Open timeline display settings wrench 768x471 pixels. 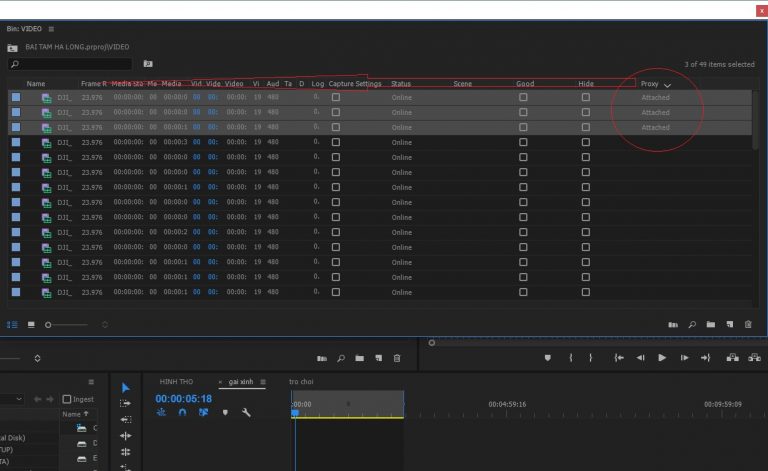tap(246, 412)
